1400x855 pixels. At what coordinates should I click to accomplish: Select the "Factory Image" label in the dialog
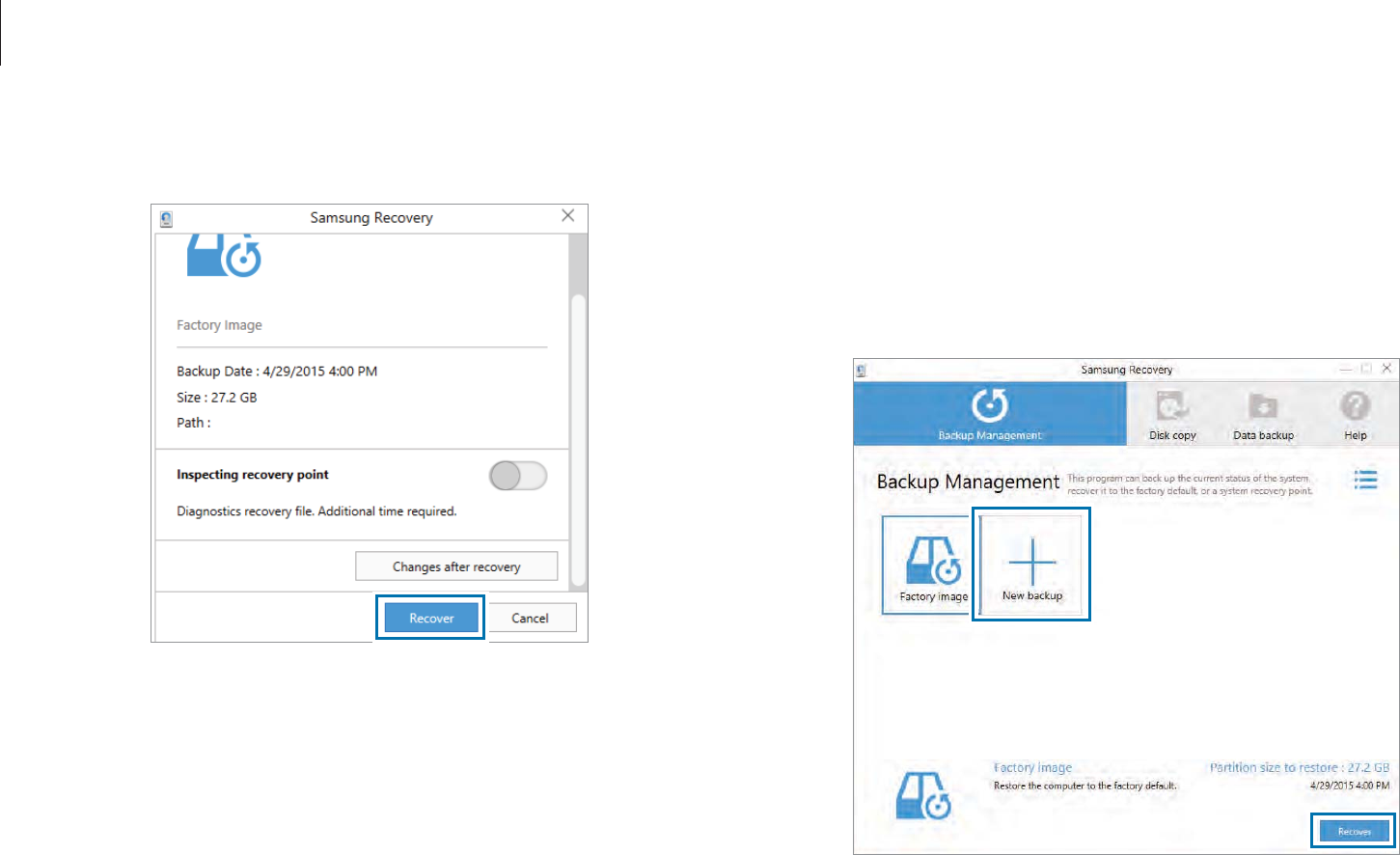click(x=219, y=325)
